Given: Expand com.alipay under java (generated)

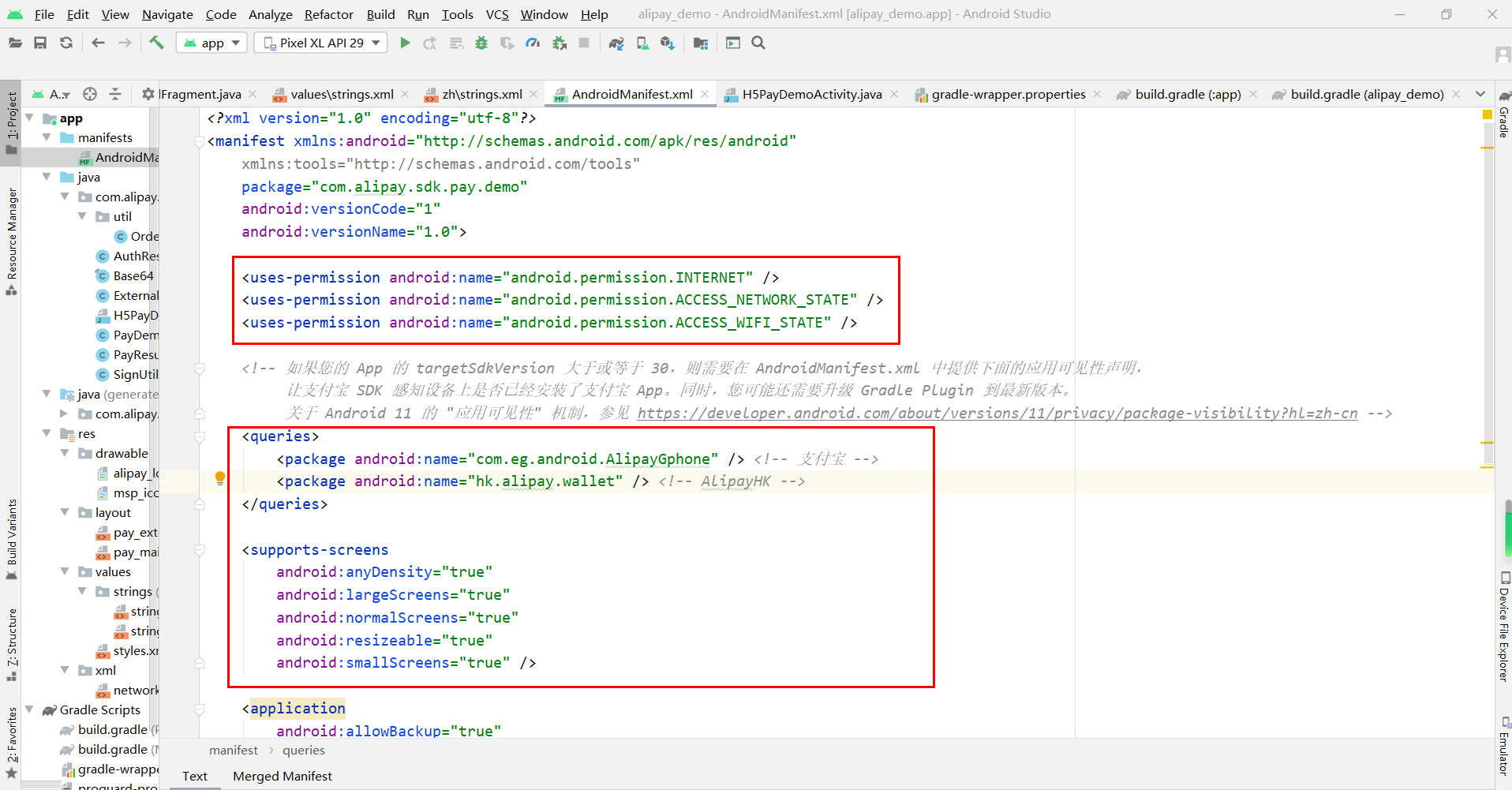Looking at the screenshot, I should (64, 414).
